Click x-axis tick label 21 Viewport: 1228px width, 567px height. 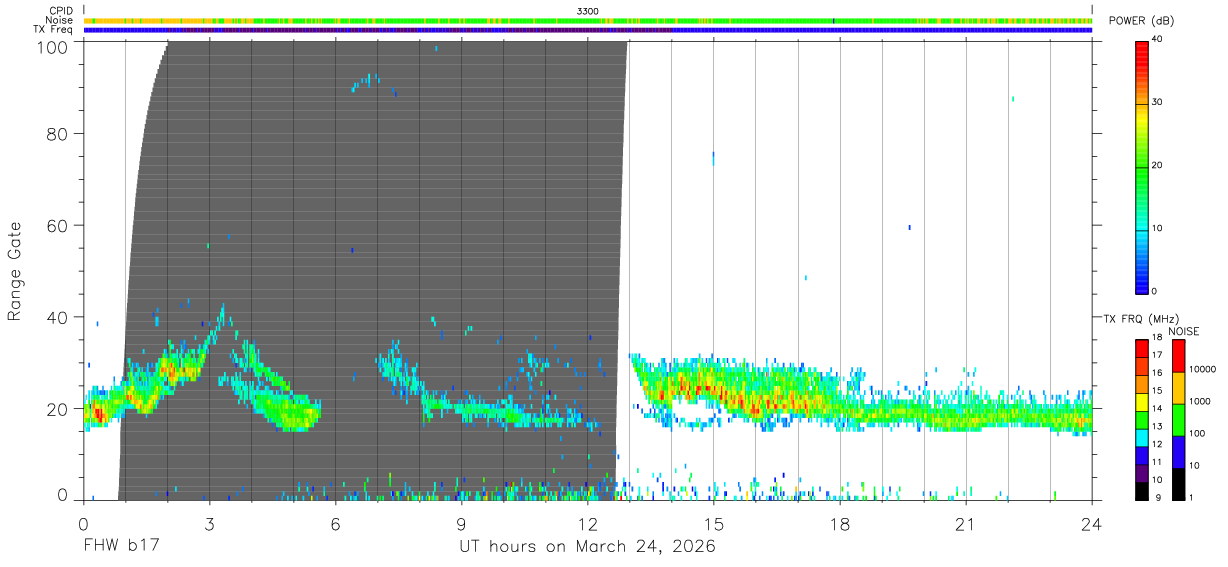point(965,524)
